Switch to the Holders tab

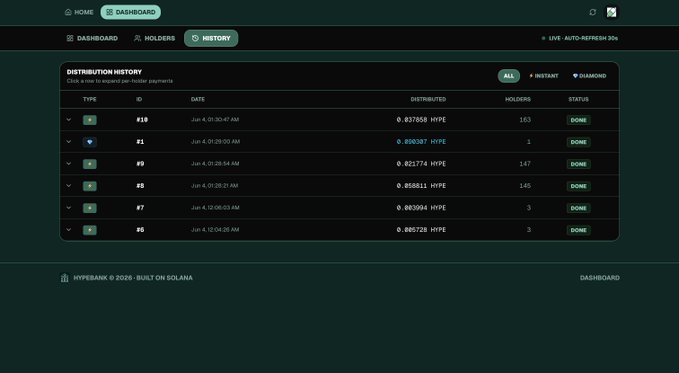pos(155,38)
